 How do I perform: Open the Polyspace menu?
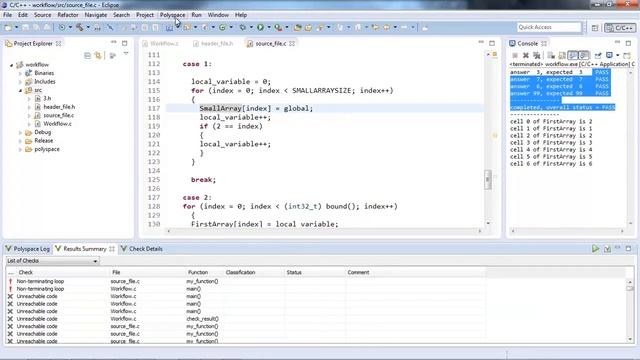[x=172, y=15]
